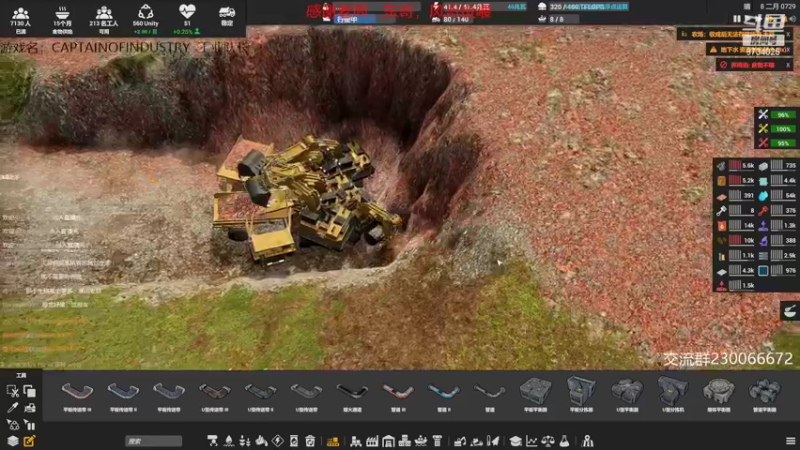The image size is (800, 450).
Task: Open the excavator mining tool icon
Action: 460,441
